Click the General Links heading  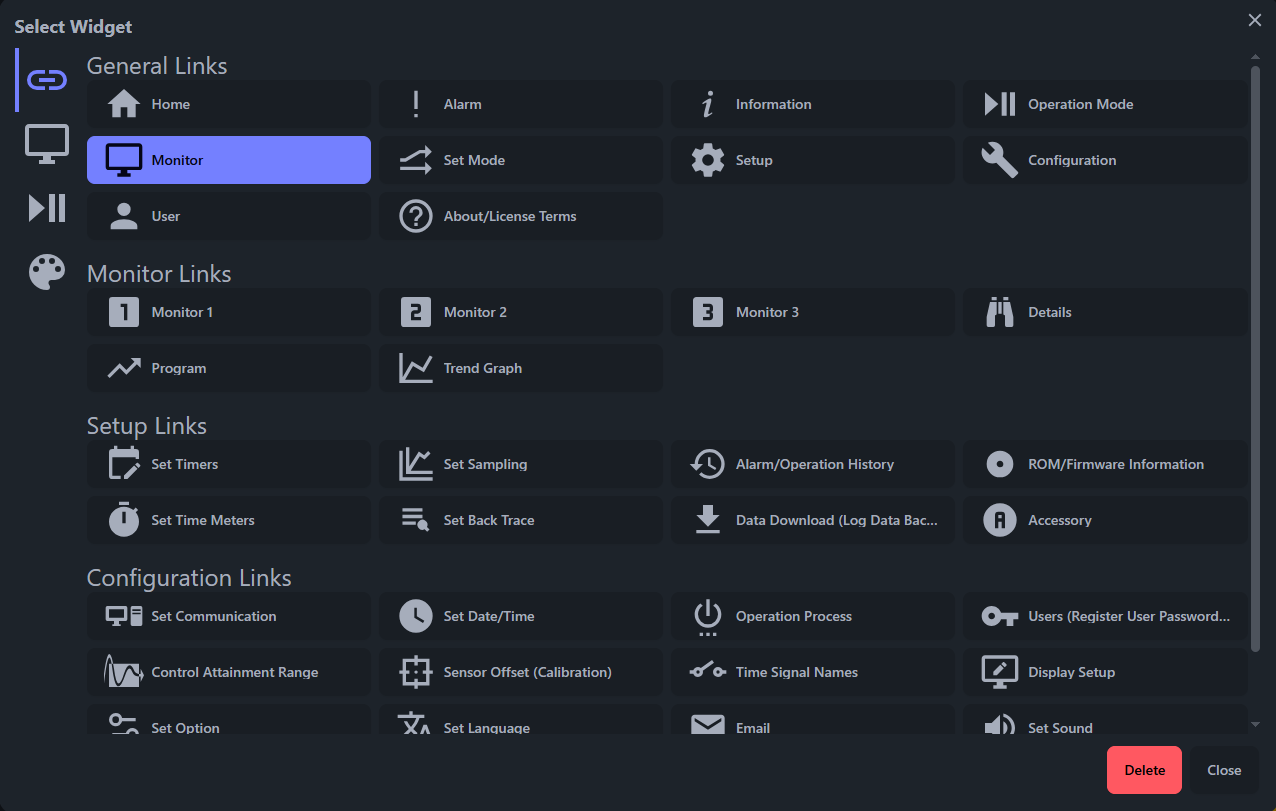[157, 66]
